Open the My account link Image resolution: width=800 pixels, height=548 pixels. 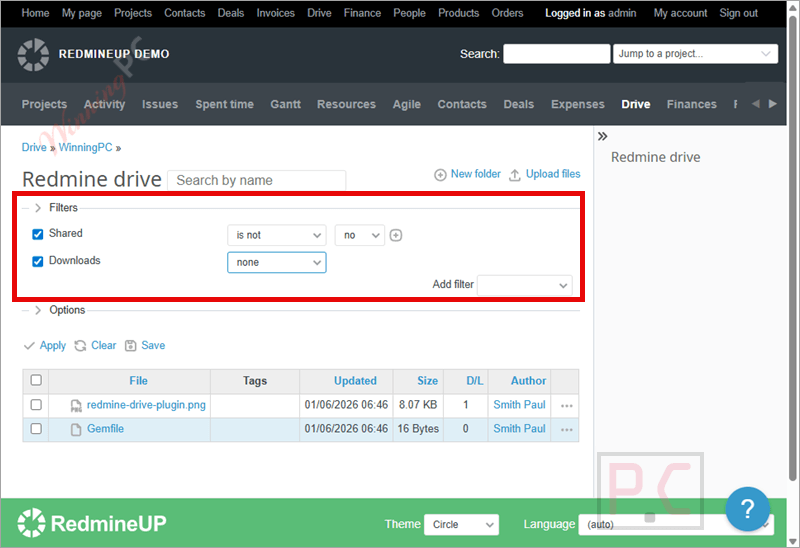click(x=680, y=13)
